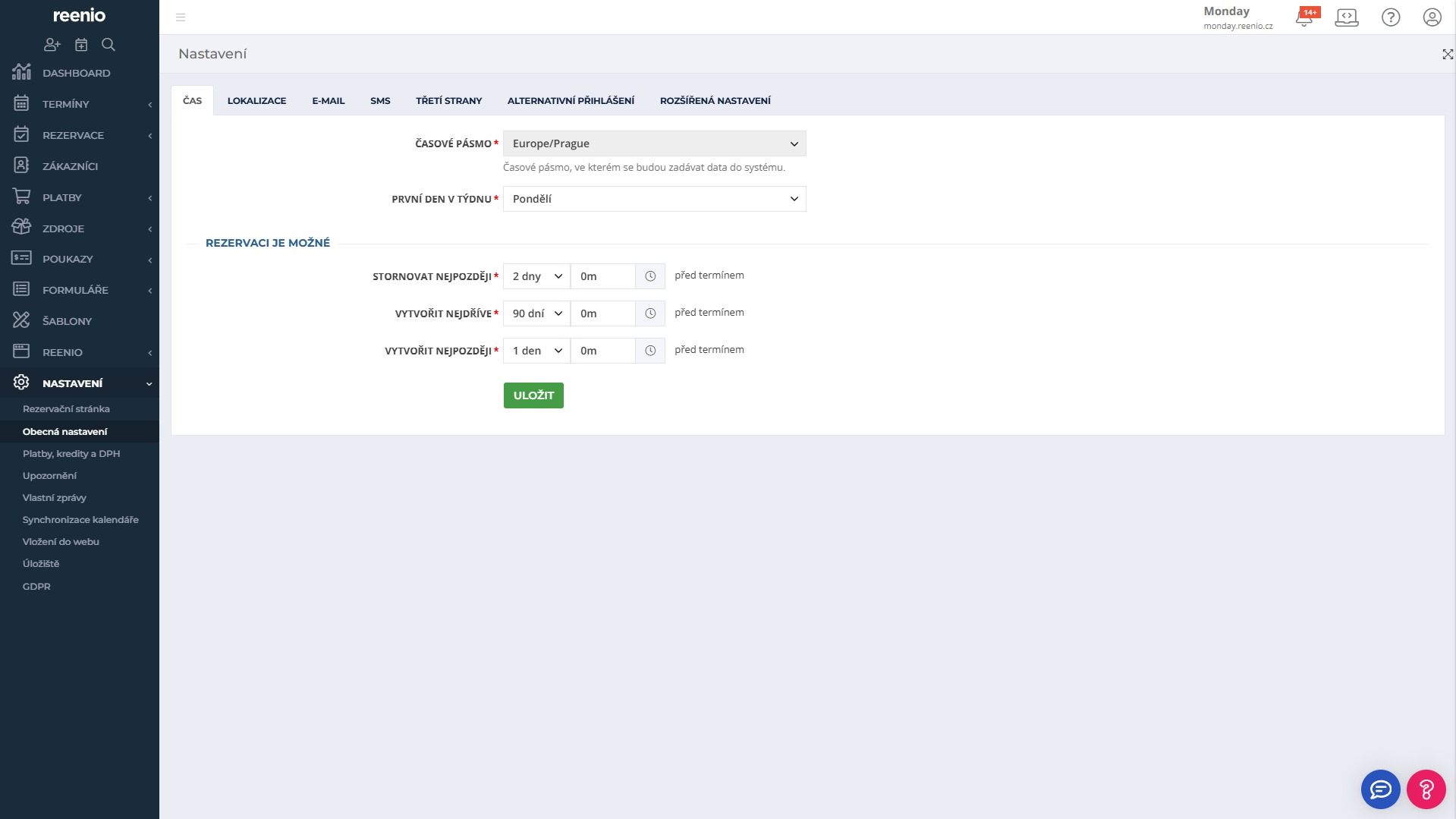Toggle the hamburger menu icon
1456x819 pixels.
coord(181,17)
